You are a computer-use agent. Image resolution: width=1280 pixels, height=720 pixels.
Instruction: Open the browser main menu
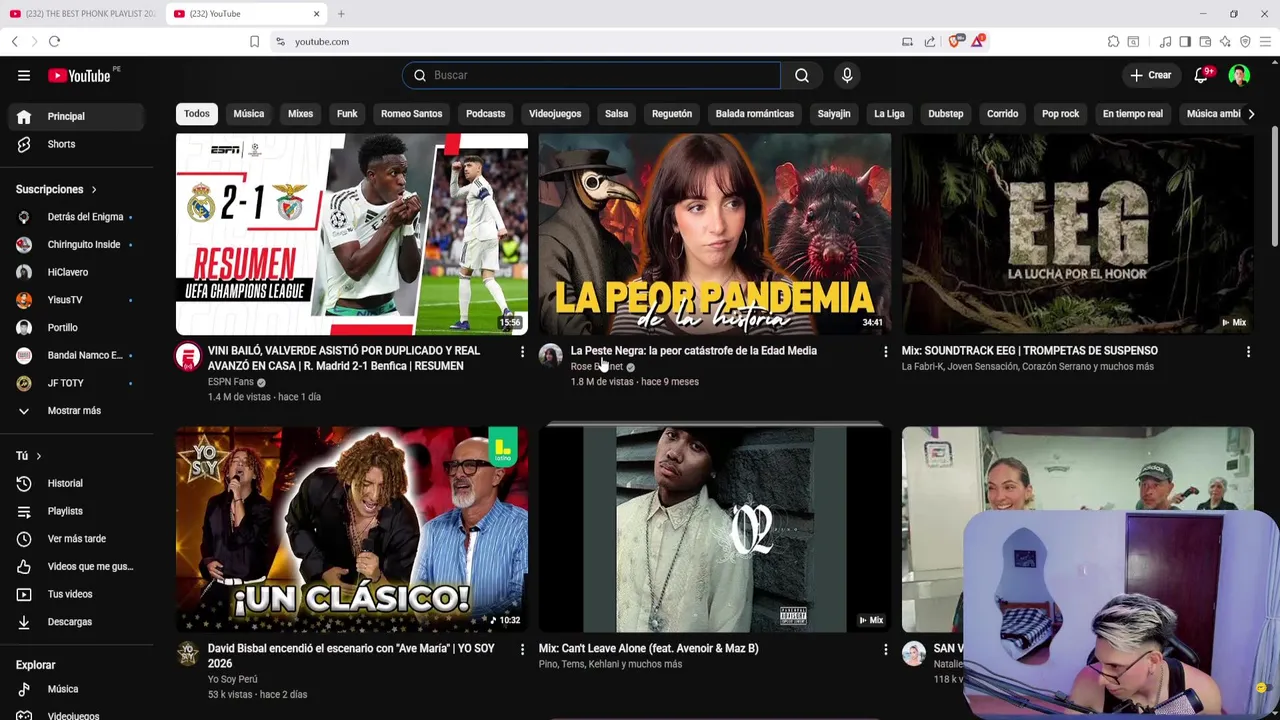(x=1265, y=41)
